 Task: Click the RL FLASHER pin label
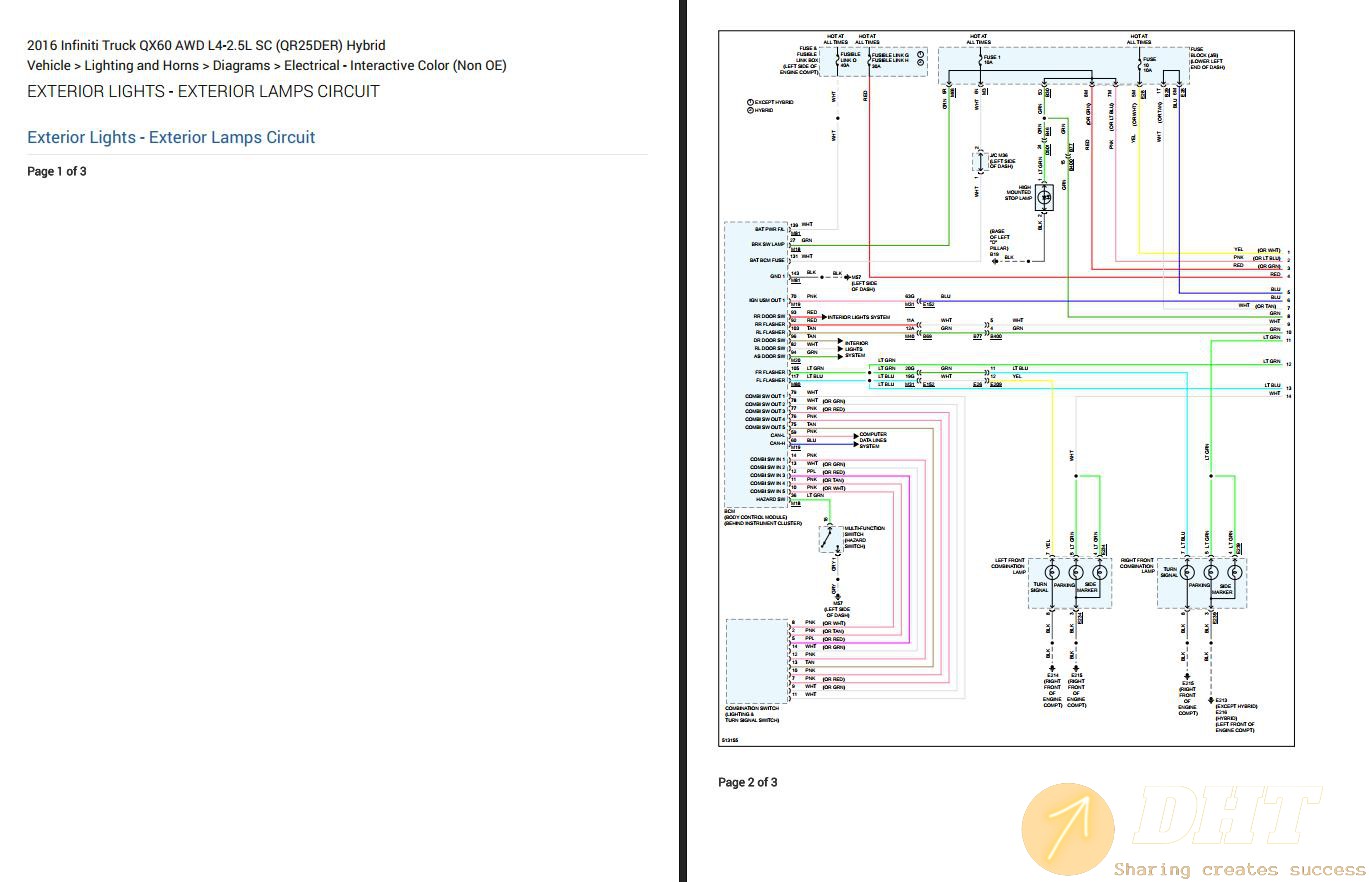pyautogui.click(x=770, y=332)
